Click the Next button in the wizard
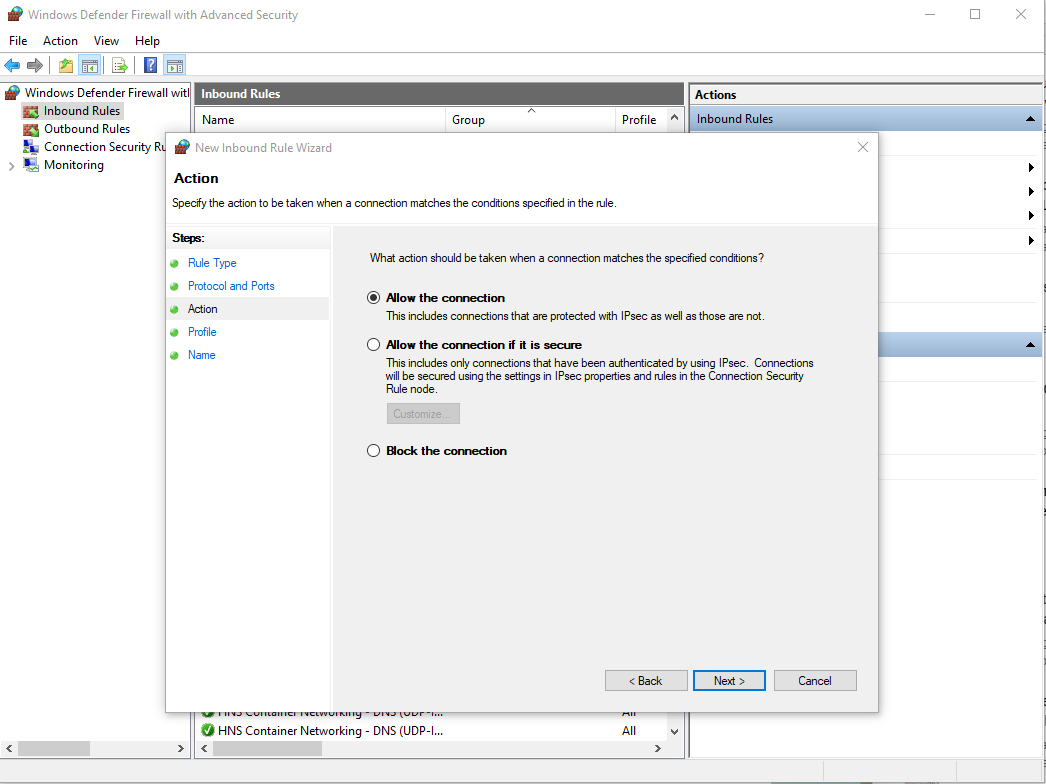 729,681
